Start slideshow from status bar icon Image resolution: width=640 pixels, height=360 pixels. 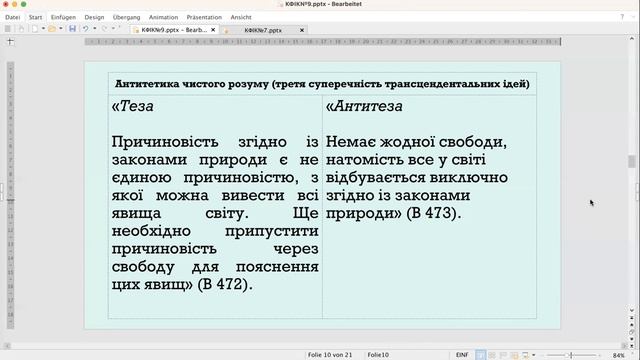[x=525, y=355]
